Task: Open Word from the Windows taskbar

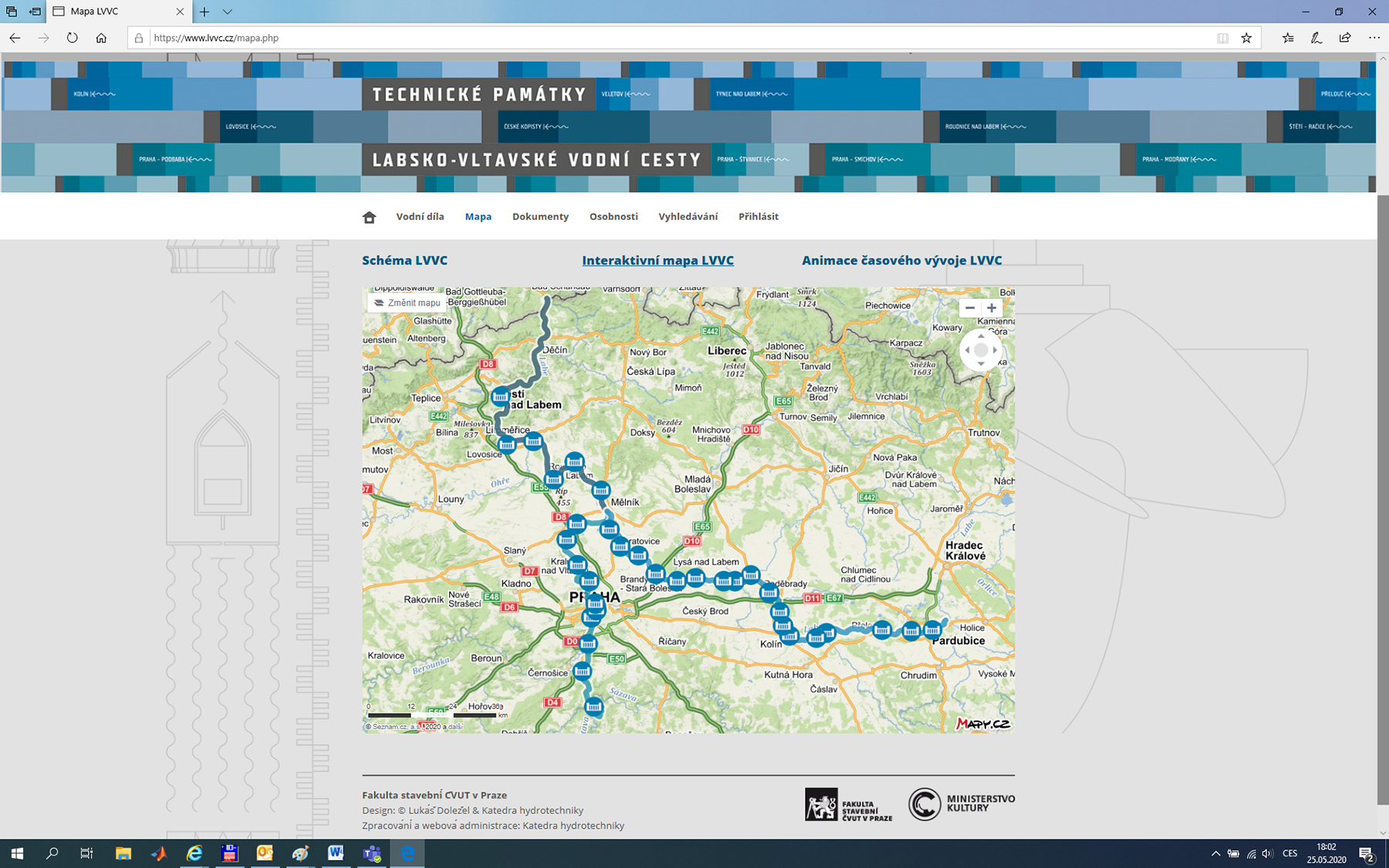Action: click(x=336, y=853)
